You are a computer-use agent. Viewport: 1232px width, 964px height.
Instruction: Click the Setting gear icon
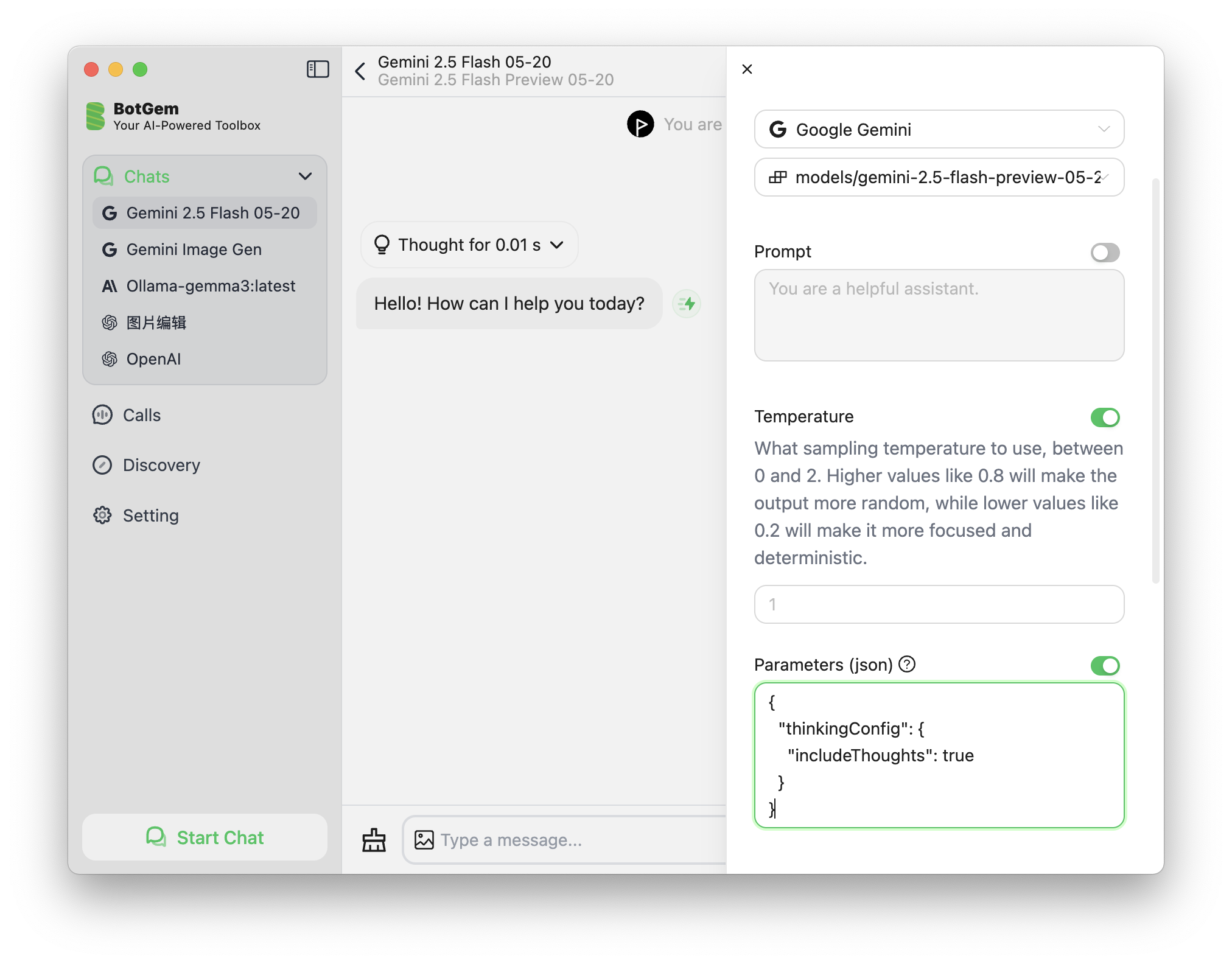pyautogui.click(x=102, y=515)
